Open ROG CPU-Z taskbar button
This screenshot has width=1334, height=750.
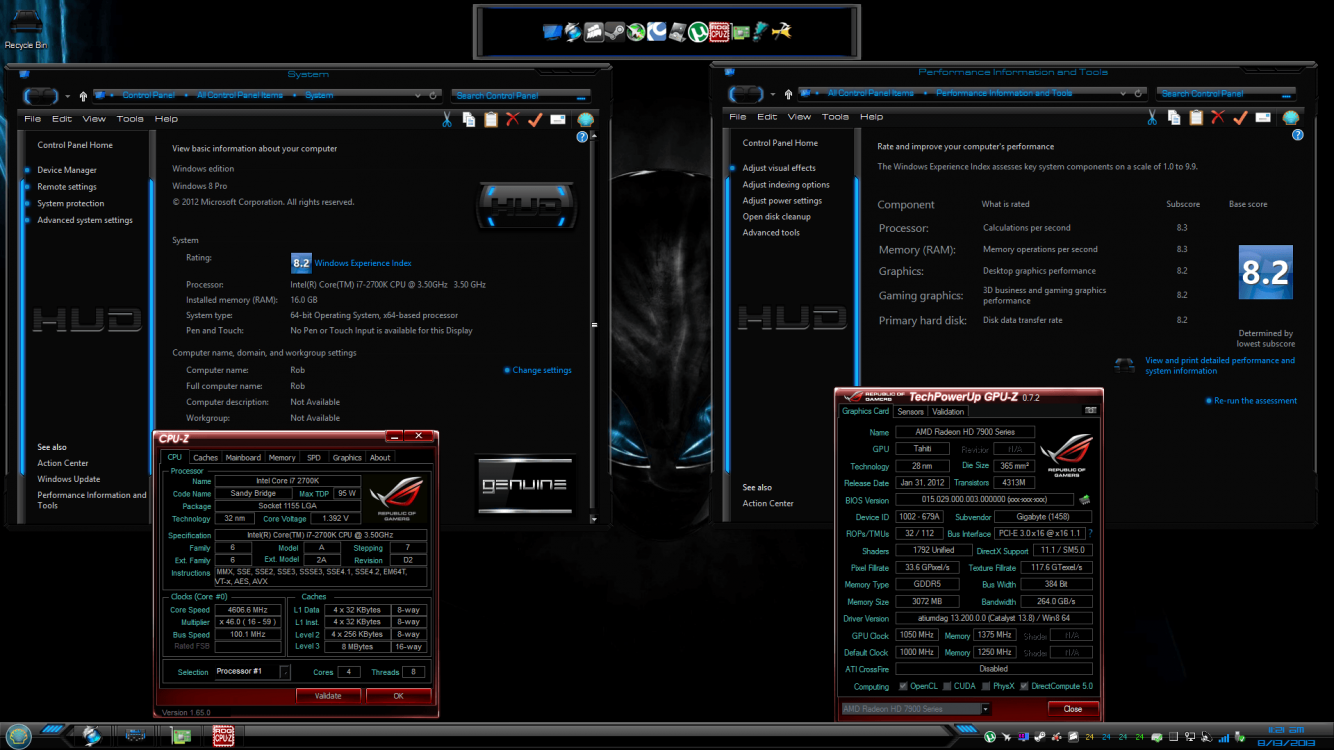(x=223, y=736)
